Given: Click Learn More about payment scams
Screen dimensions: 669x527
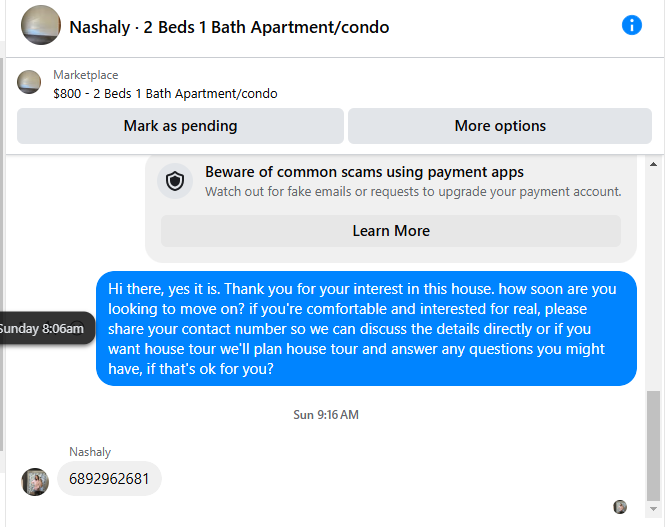Looking at the screenshot, I should point(391,231).
